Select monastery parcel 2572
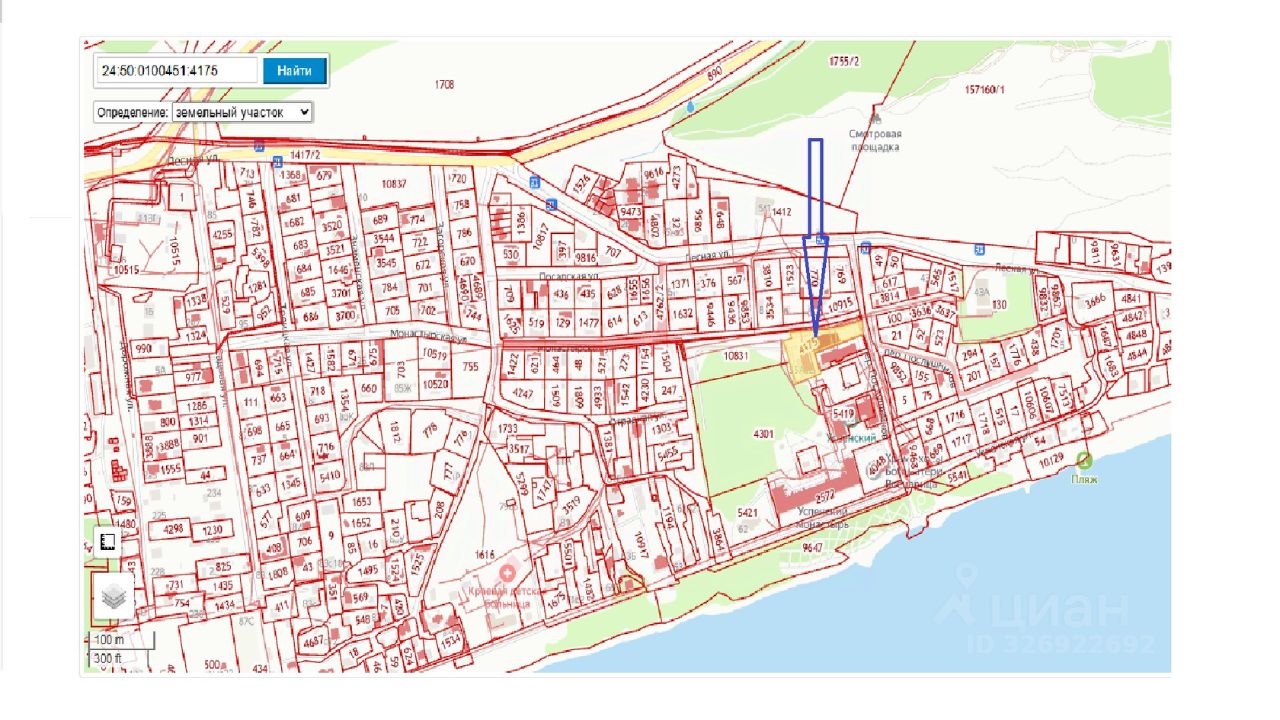 point(826,495)
